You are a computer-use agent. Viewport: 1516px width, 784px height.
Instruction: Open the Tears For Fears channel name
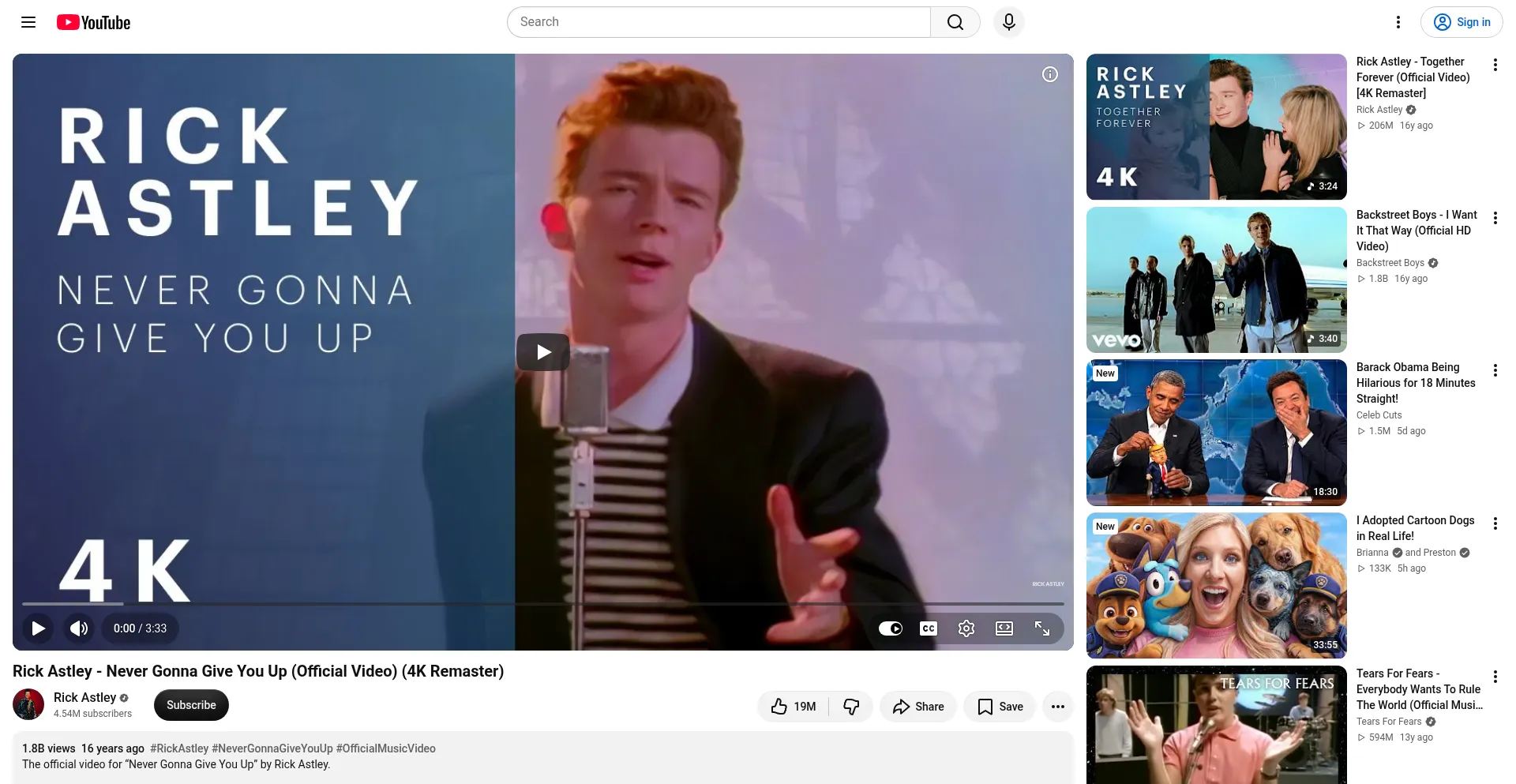[x=1389, y=722]
